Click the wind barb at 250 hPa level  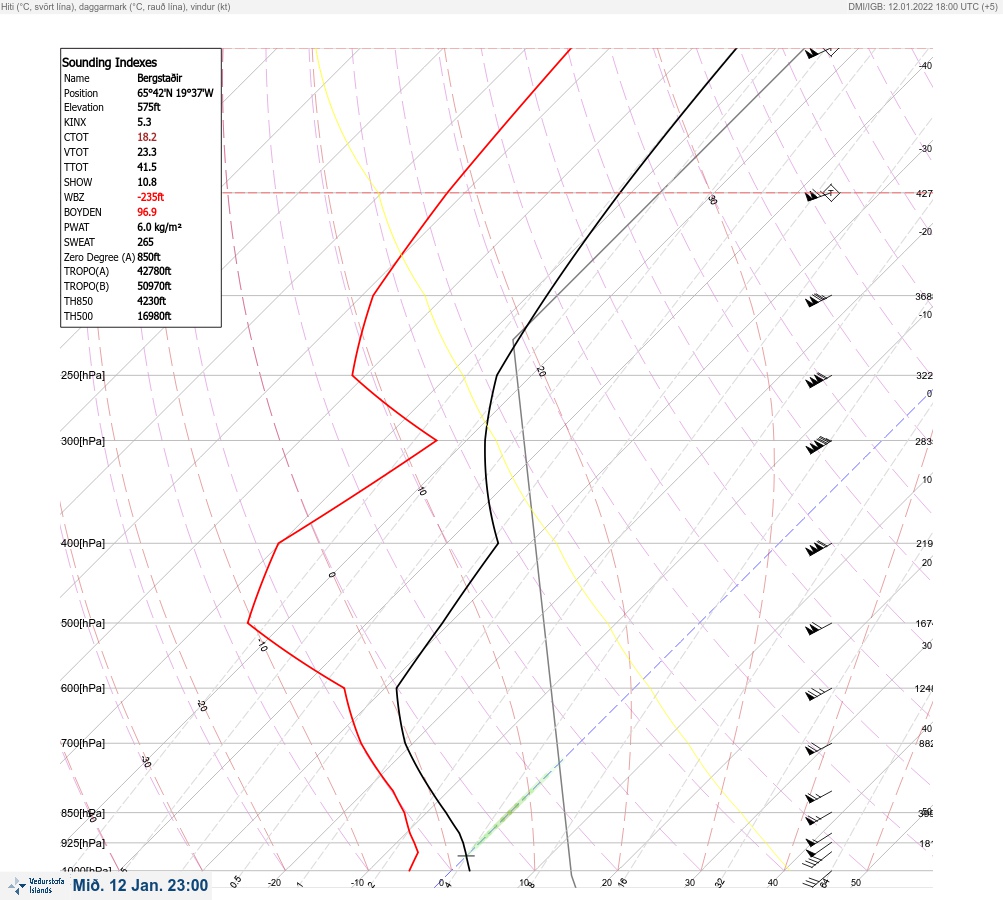[x=818, y=380]
